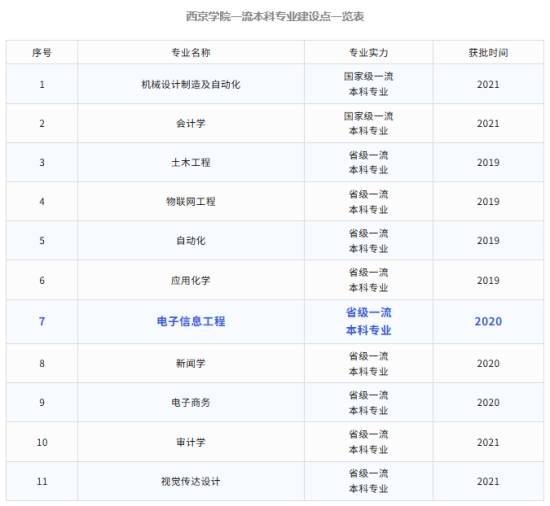The width and height of the screenshot is (550, 506).
Task: Select the 机械设计制造及自动化 cell
Action: click(x=191, y=84)
